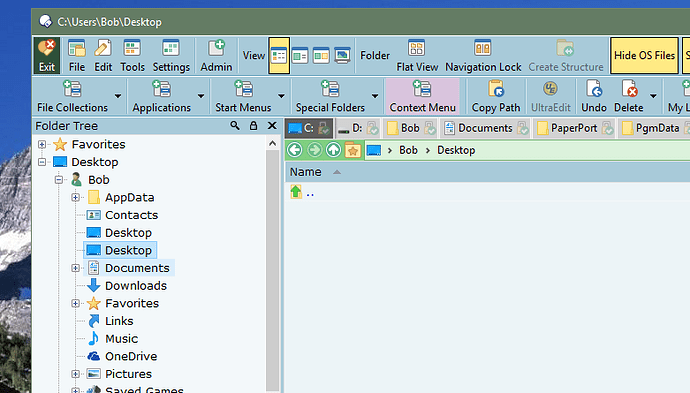690x393 pixels.
Task: Switch to the C: drive tab
Action: pos(309,128)
